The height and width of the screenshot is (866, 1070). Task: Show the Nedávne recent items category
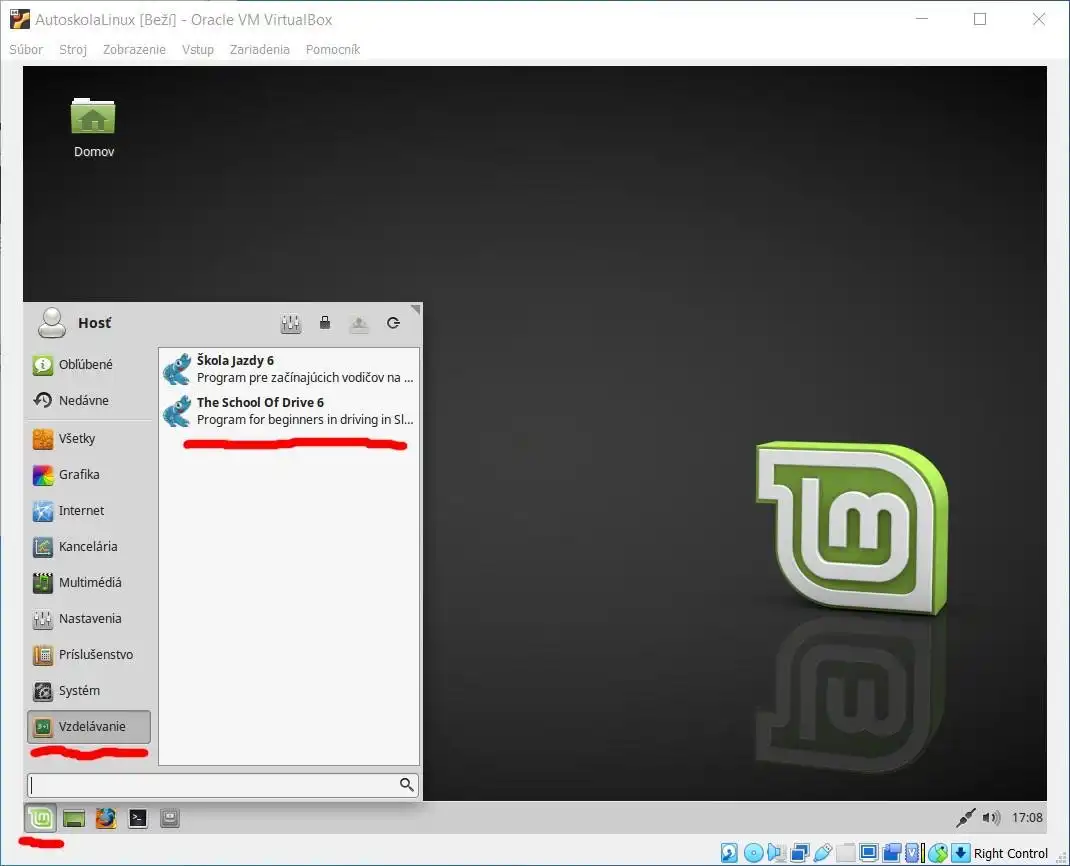[x=89, y=401]
